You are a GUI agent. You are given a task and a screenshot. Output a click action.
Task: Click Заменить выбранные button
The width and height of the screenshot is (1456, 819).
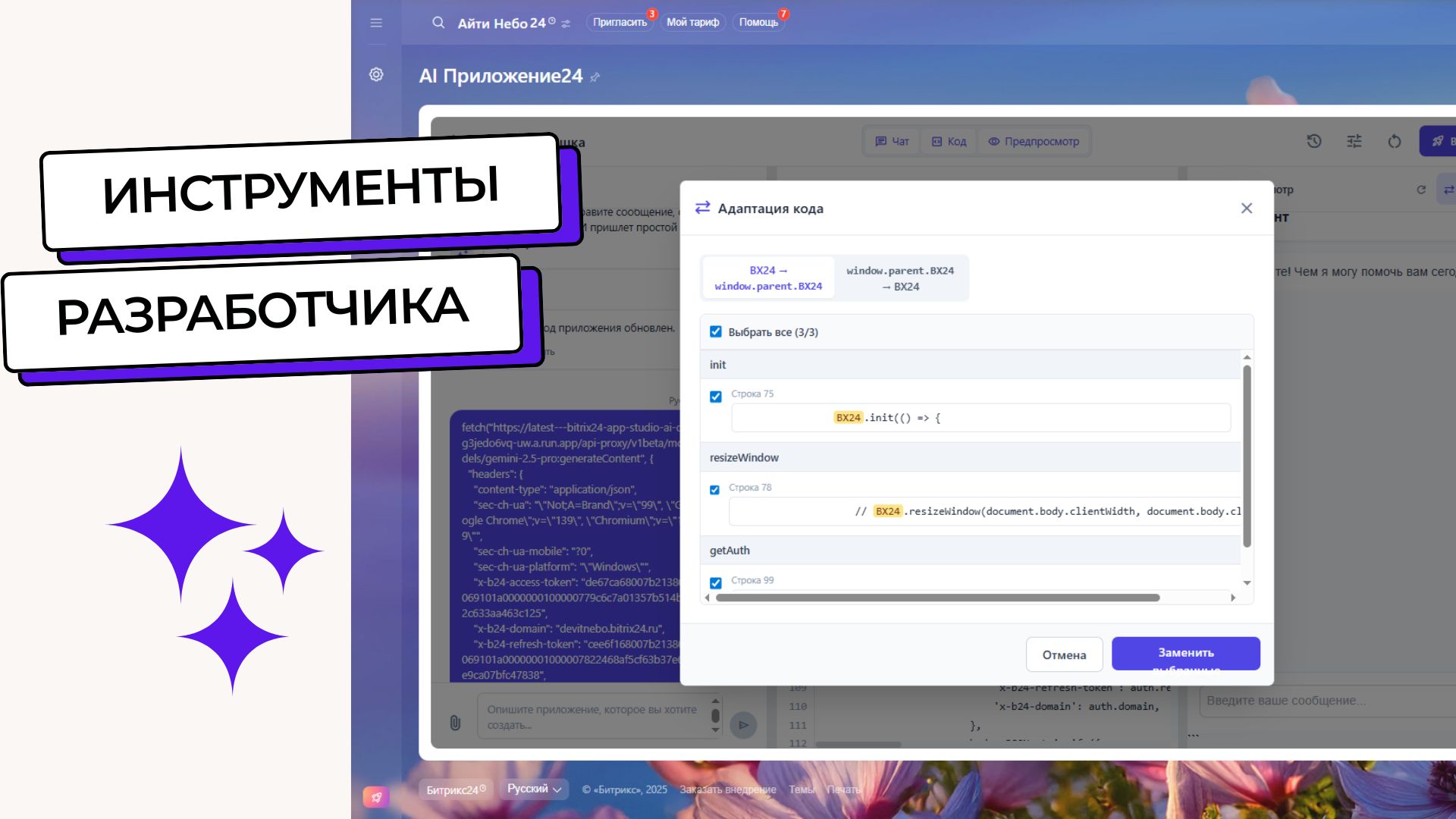(x=1185, y=653)
